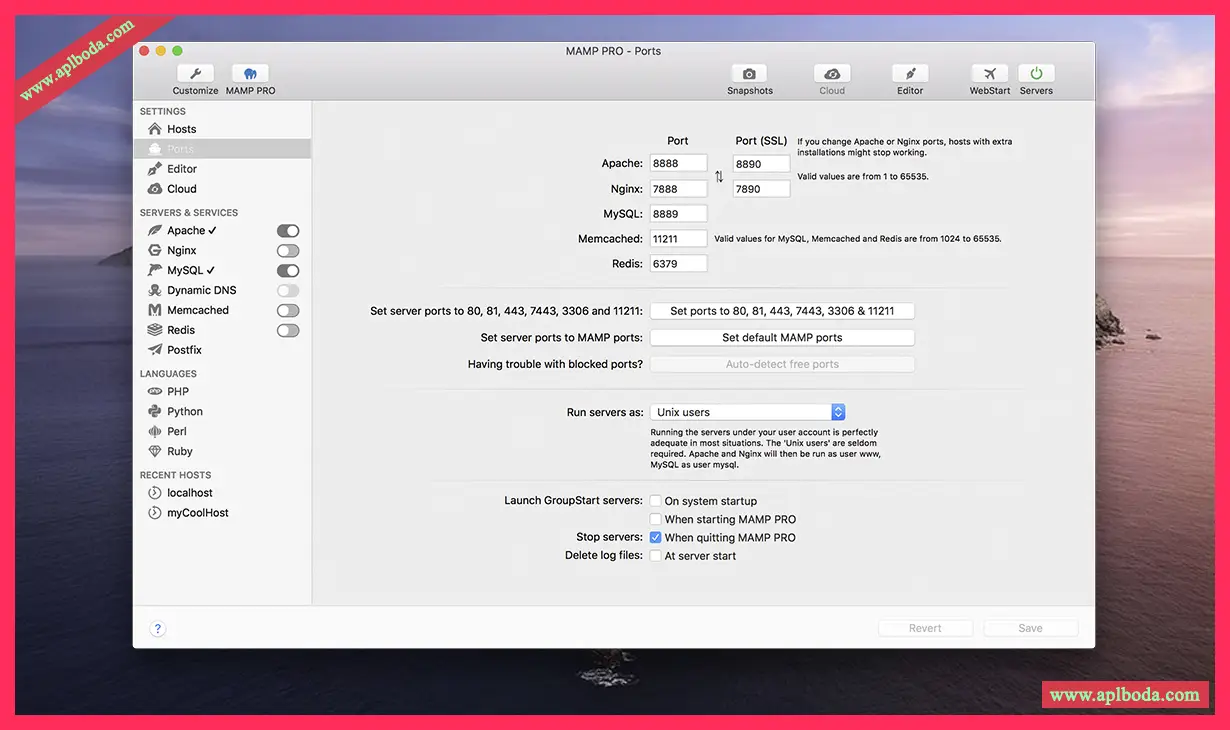1230x730 pixels.
Task: Click the PHP language icon
Action: tap(155, 392)
